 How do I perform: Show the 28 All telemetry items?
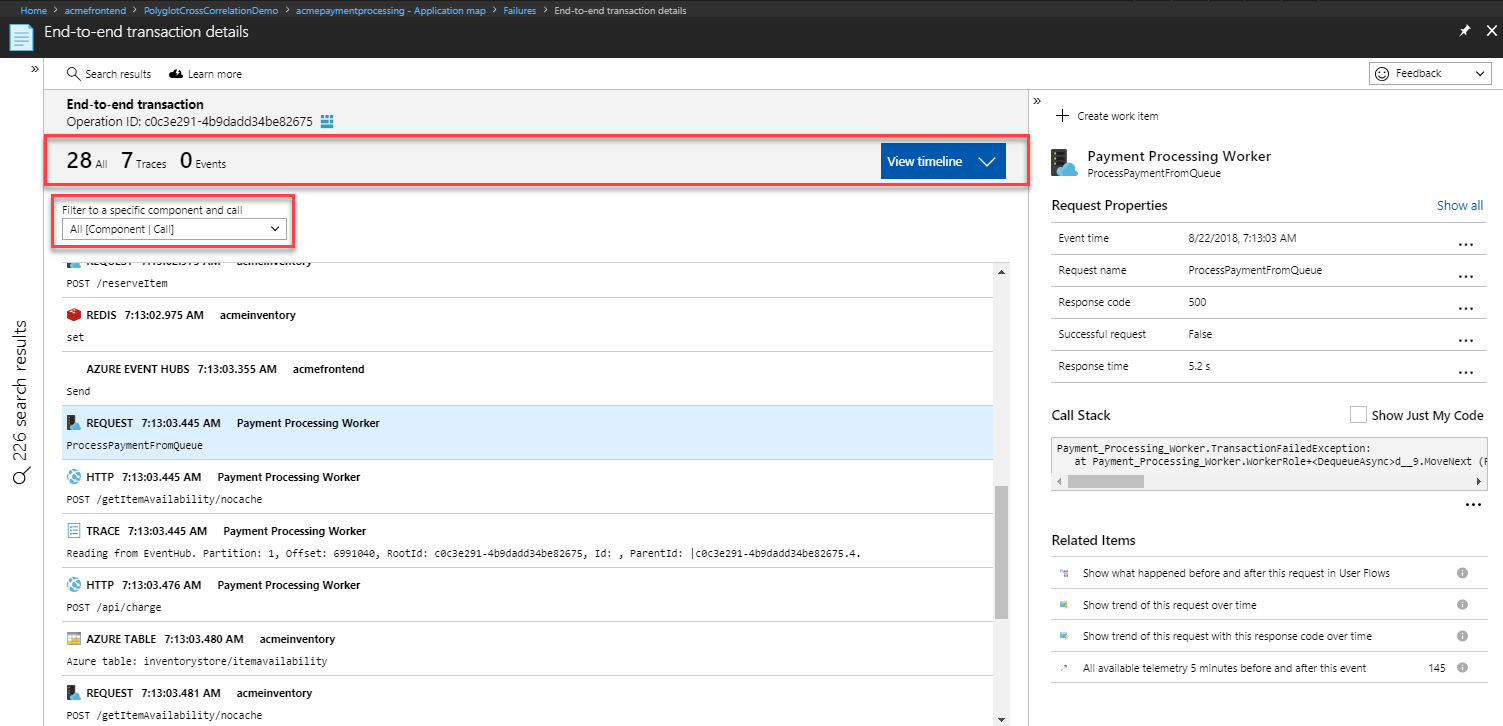87,161
